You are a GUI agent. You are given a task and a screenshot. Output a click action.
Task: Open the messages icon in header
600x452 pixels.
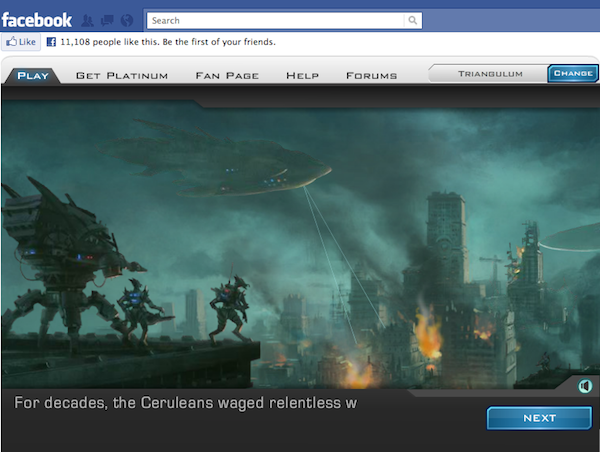click(x=107, y=20)
